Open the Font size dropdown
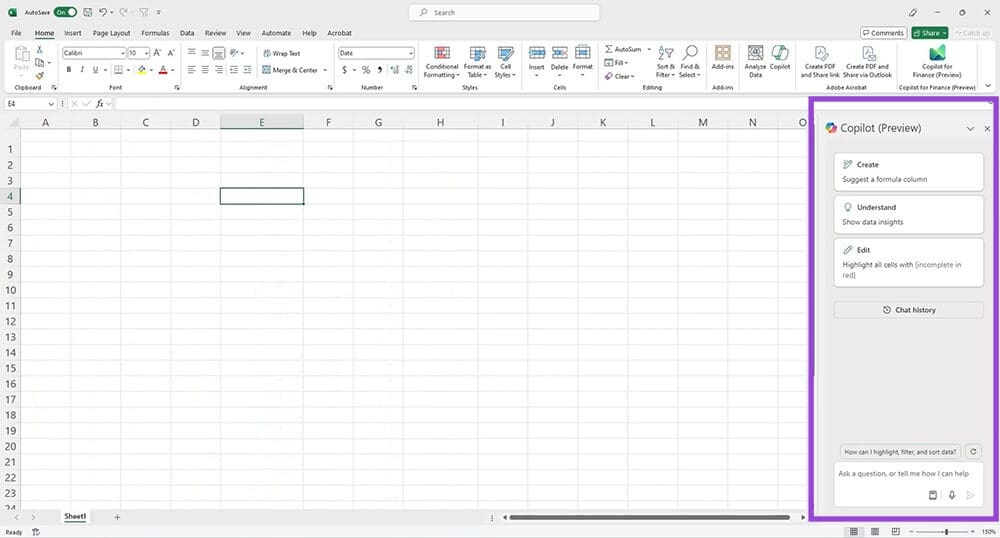Viewport: 1000px width, 538px height. coord(147,53)
